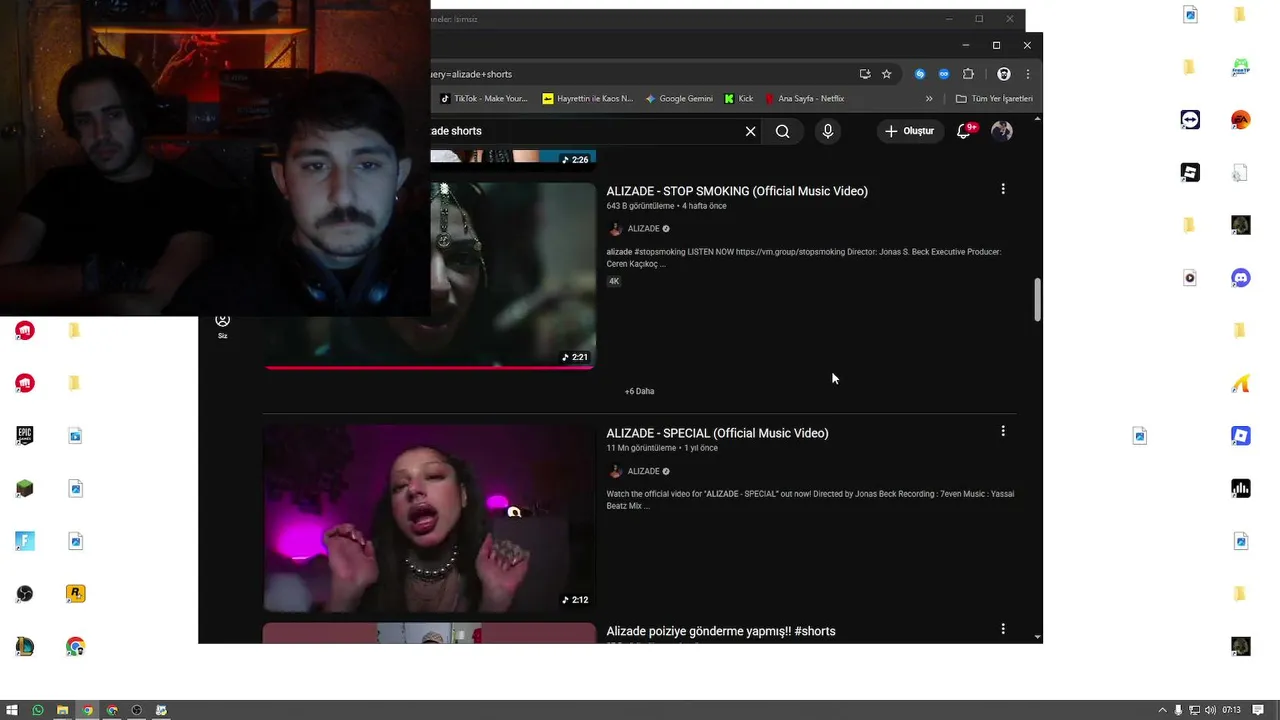
Task: Click the Oluştur create button
Action: (x=909, y=131)
